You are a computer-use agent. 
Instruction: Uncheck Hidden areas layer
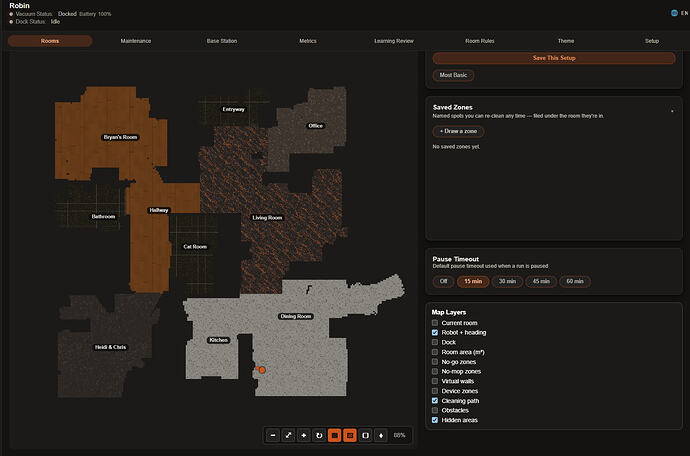point(435,420)
